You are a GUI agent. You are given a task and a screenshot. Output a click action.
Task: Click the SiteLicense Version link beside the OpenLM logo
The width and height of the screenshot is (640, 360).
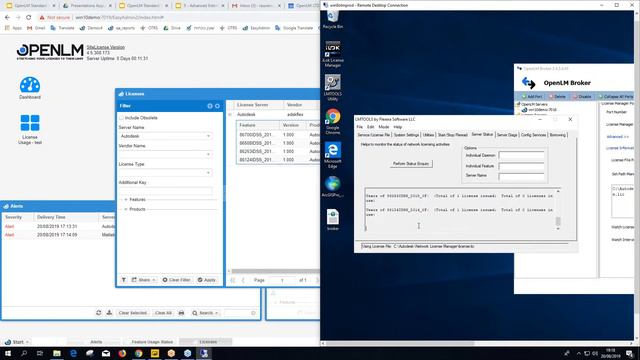[106, 47]
